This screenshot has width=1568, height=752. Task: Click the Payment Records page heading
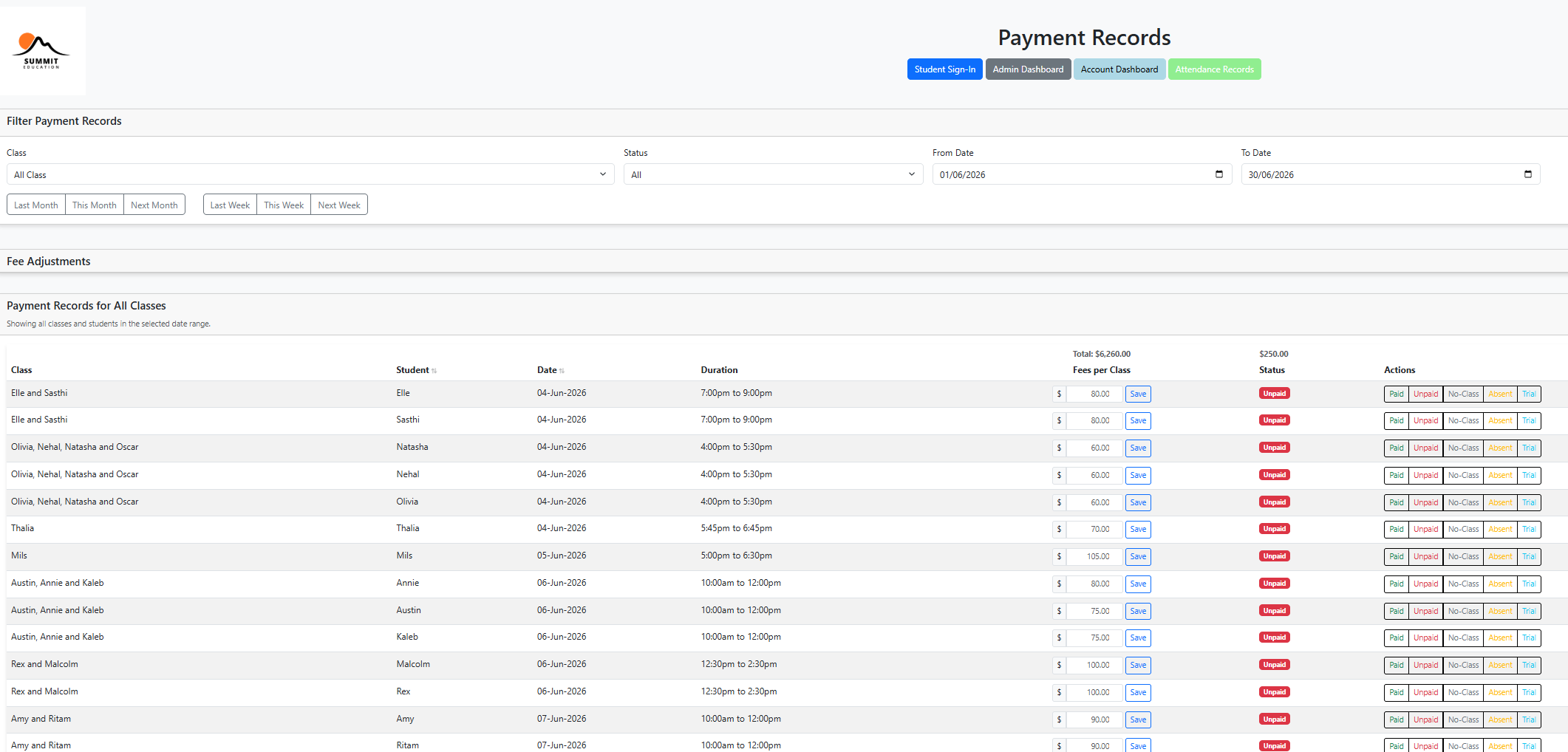click(x=1084, y=37)
